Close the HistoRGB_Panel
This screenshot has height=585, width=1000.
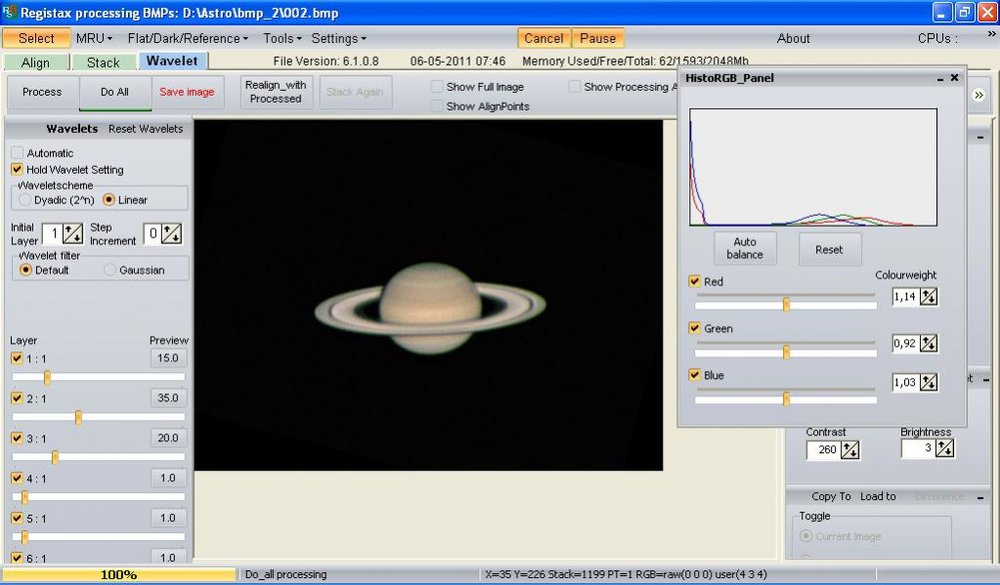pyautogui.click(x=954, y=78)
